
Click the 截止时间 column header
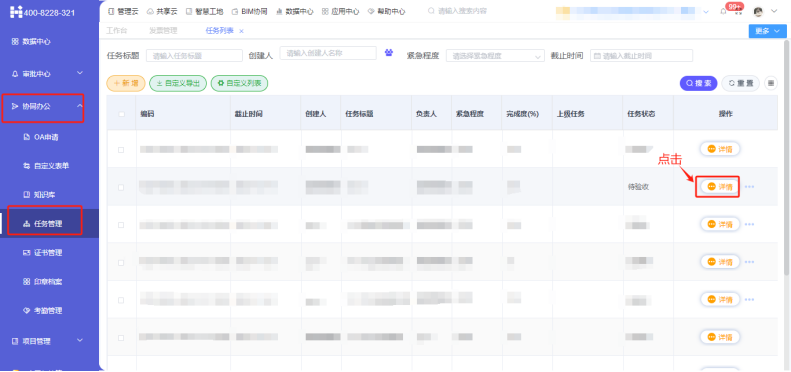click(x=248, y=114)
